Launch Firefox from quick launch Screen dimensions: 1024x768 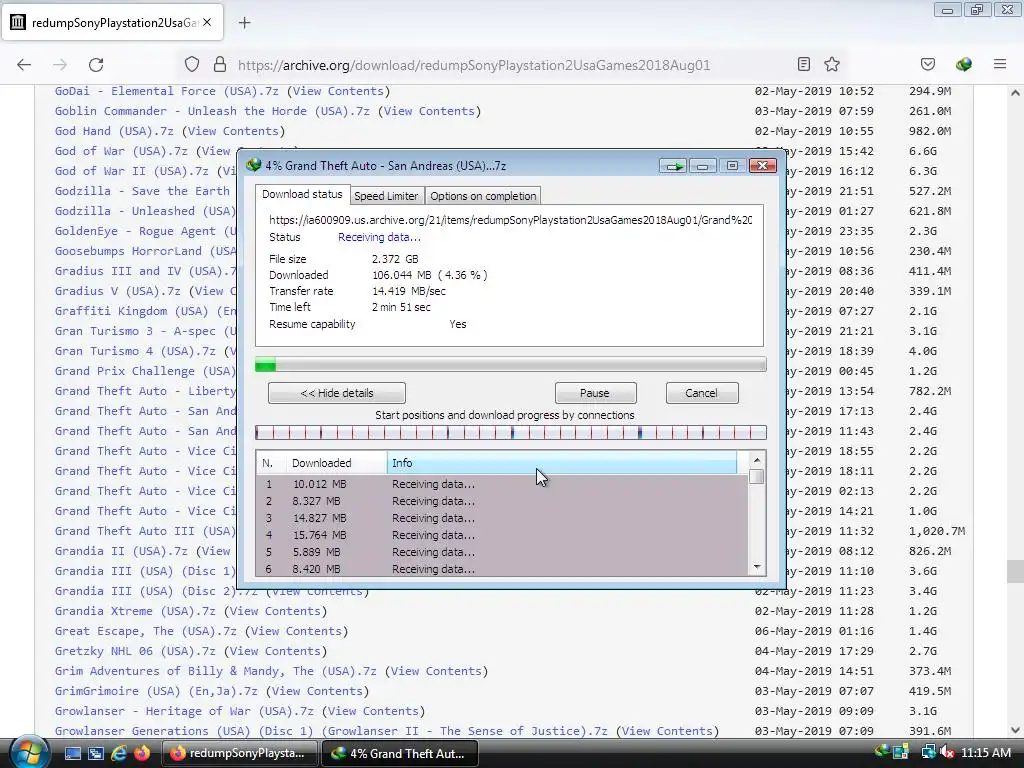pyautogui.click(x=141, y=754)
